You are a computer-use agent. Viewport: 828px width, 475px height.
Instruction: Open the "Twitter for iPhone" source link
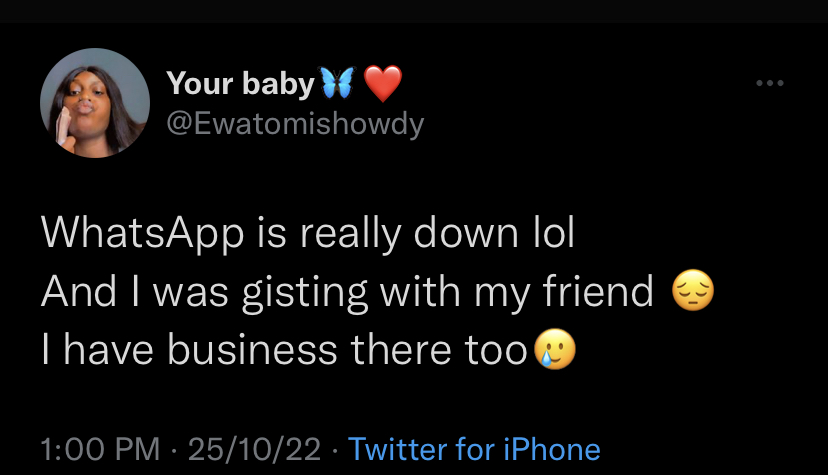point(474,449)
